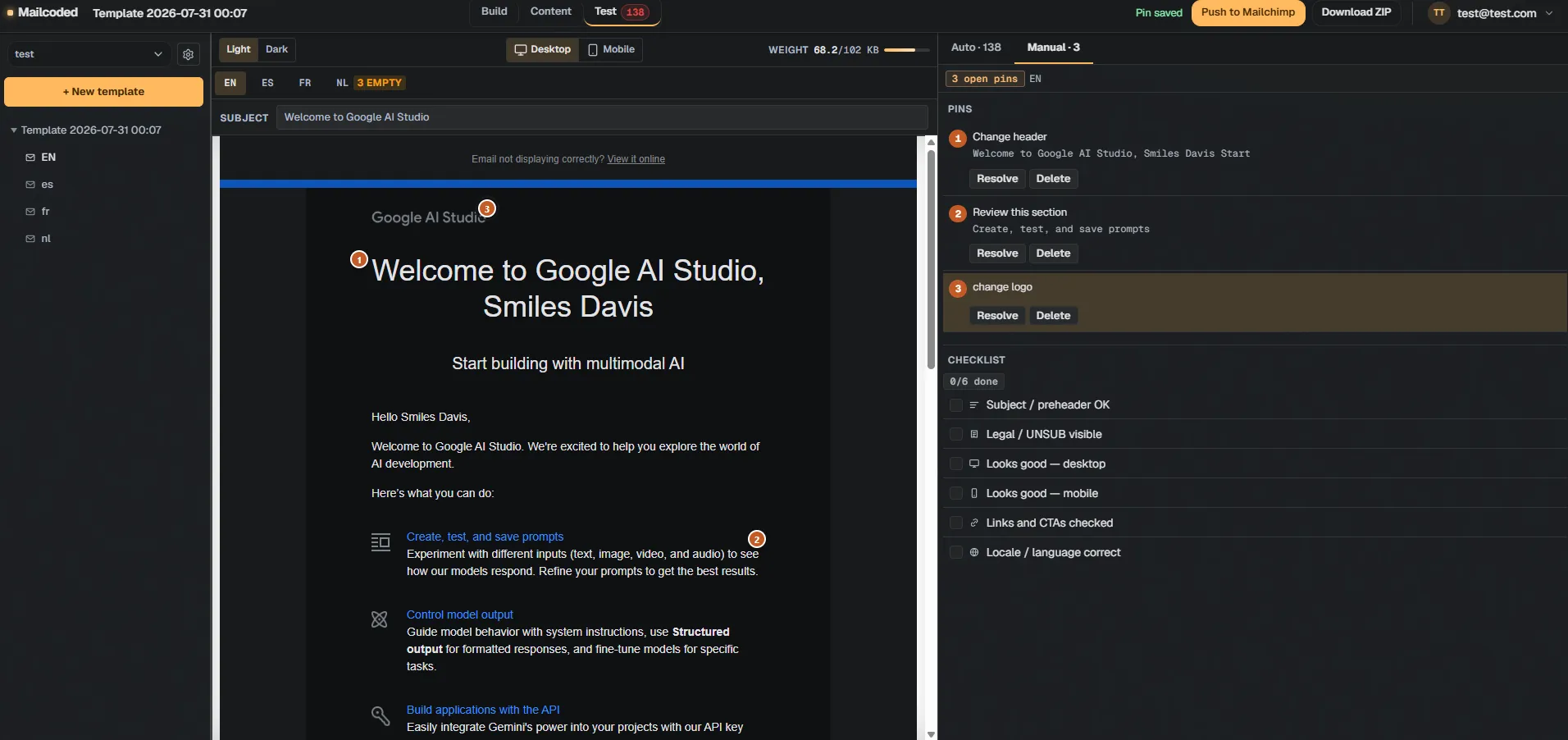Check Links and CTAs checked
Viewport: 1568px width, 740px height.
[x=955, y=523]
